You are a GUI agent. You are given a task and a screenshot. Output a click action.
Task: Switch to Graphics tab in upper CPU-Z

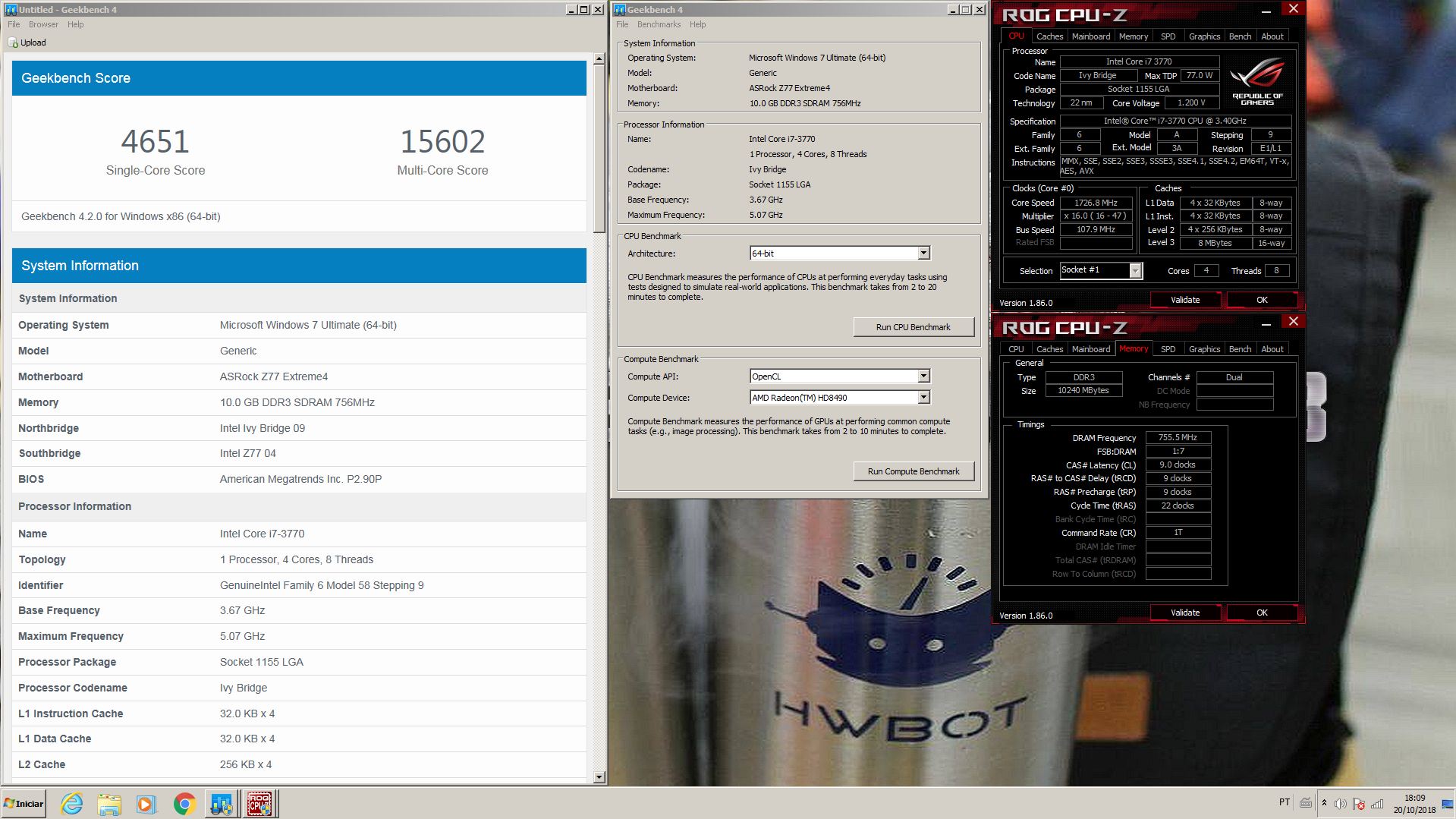(1204, 36)
